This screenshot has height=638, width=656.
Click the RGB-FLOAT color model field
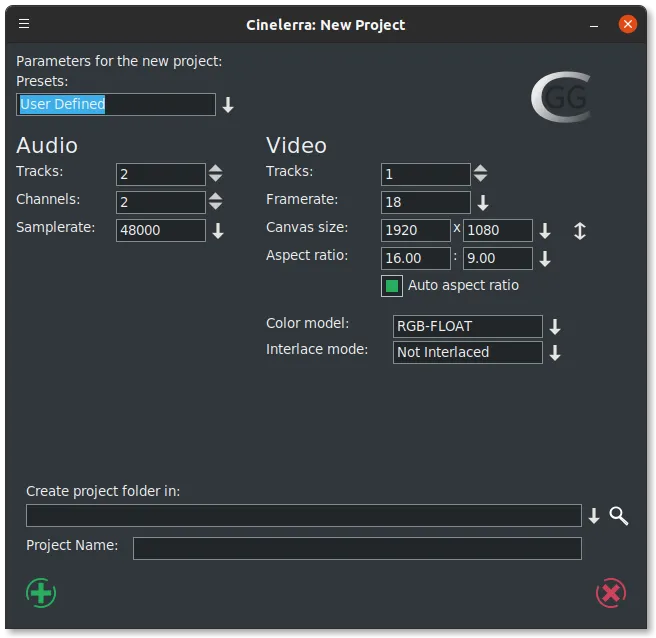coord(468,326)
